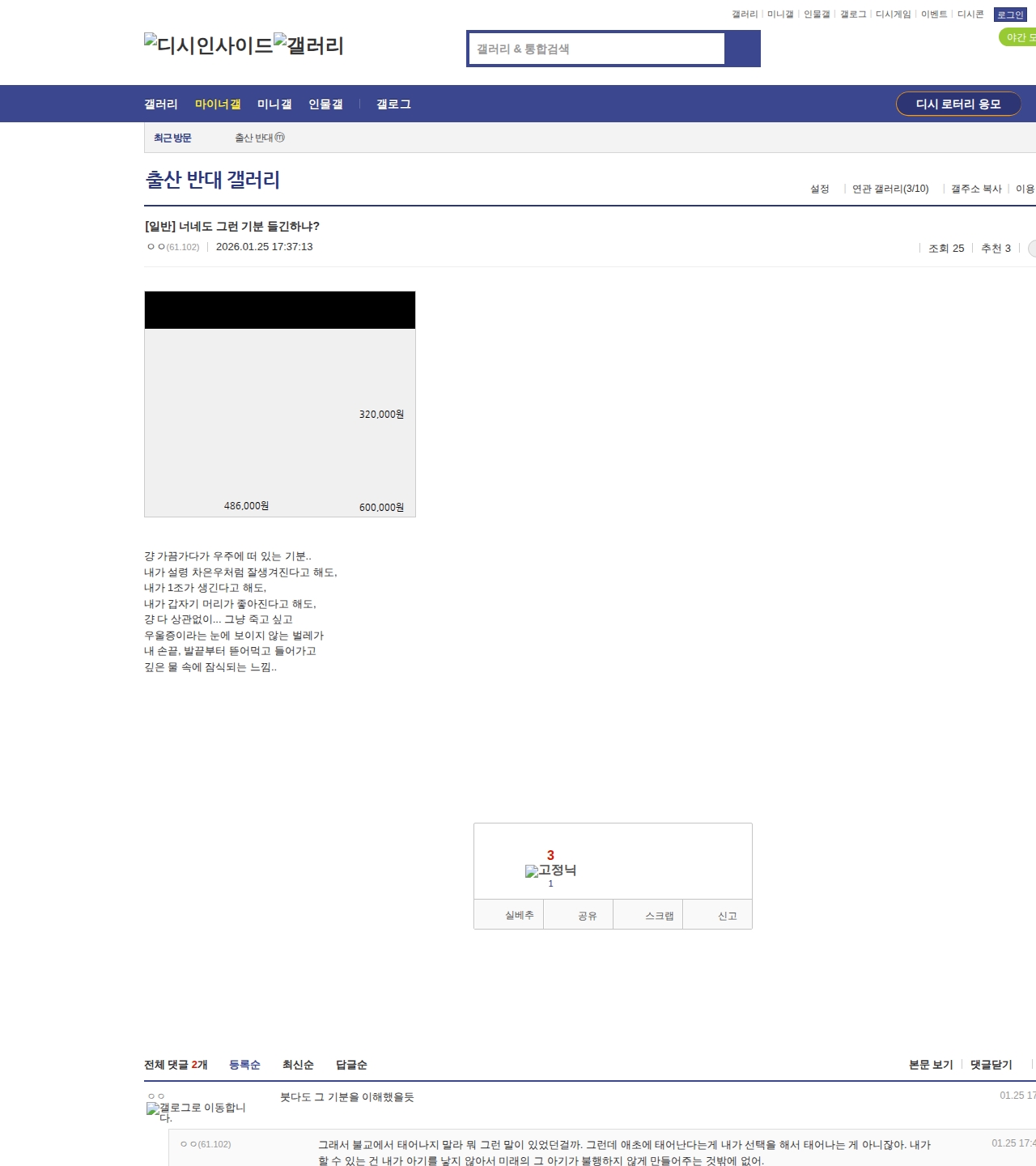Click the 디시 로터리 응모 button
This screenshot has height=1166, width=1036.
[x=958, y=104]
